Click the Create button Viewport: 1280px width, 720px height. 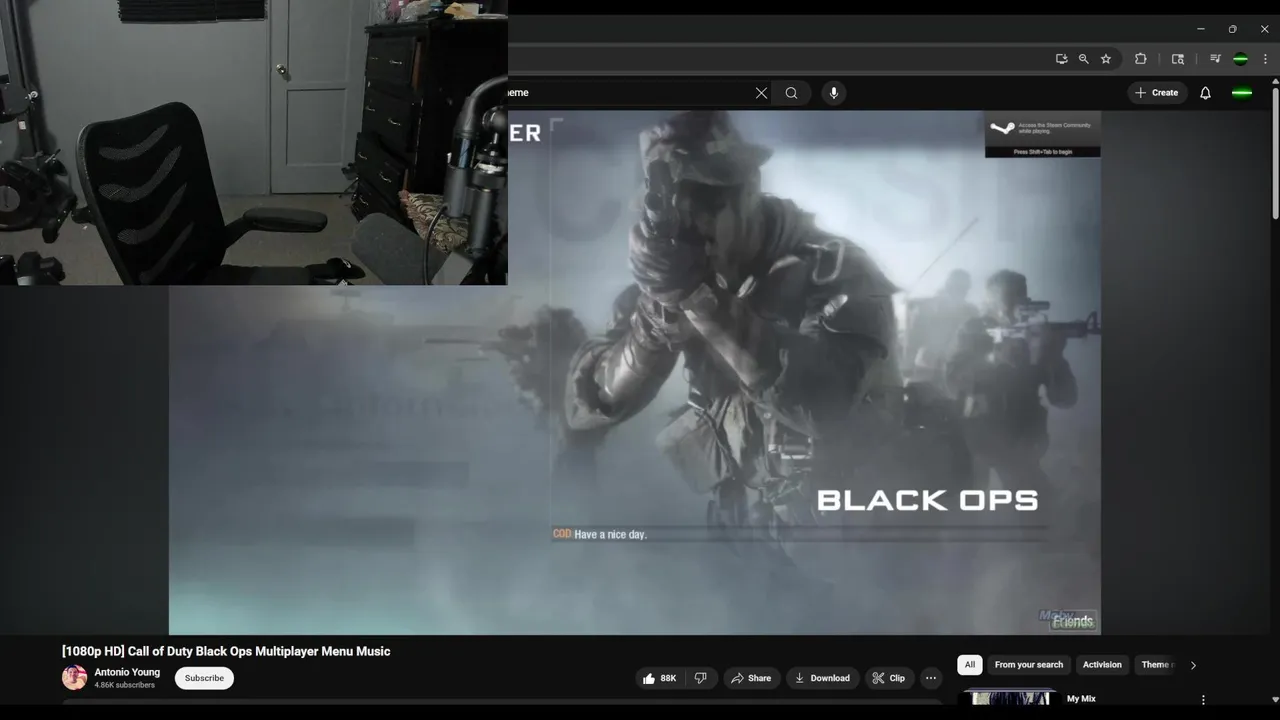1157,93
